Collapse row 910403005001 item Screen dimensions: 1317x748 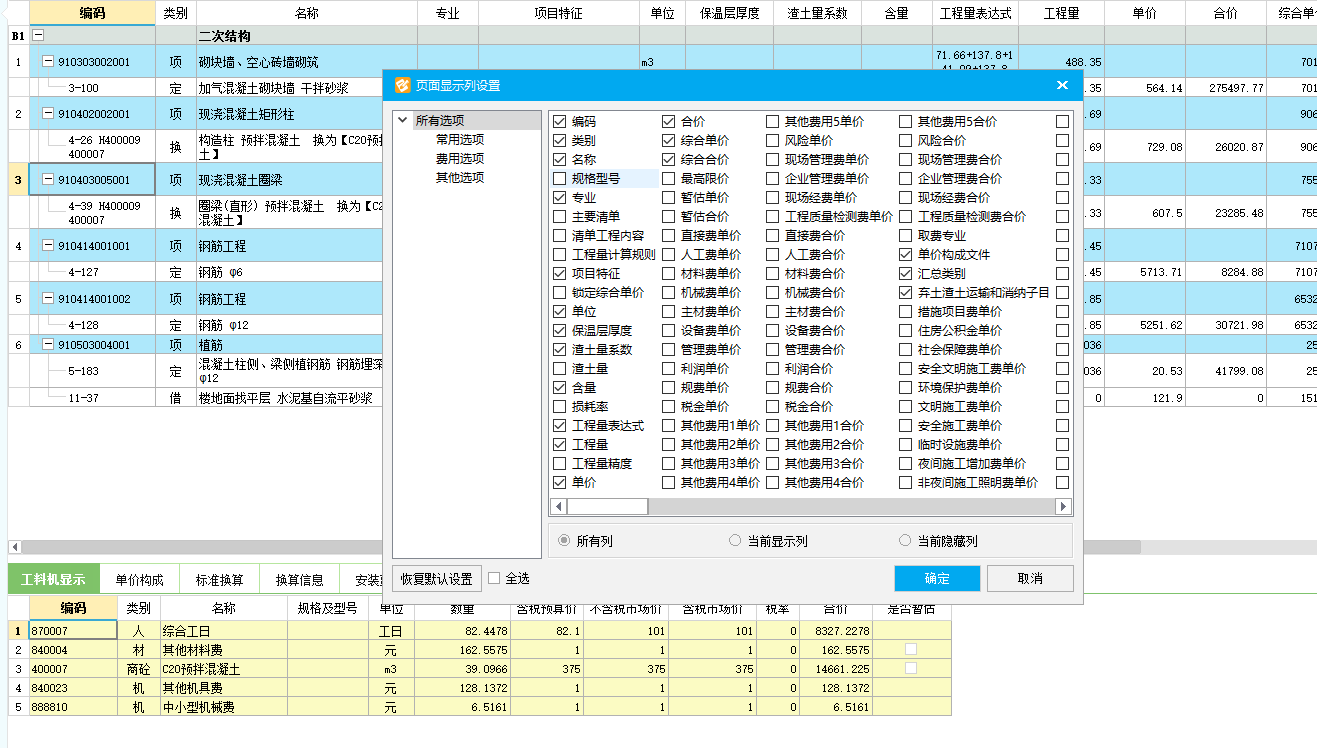[x=47, y=180]
